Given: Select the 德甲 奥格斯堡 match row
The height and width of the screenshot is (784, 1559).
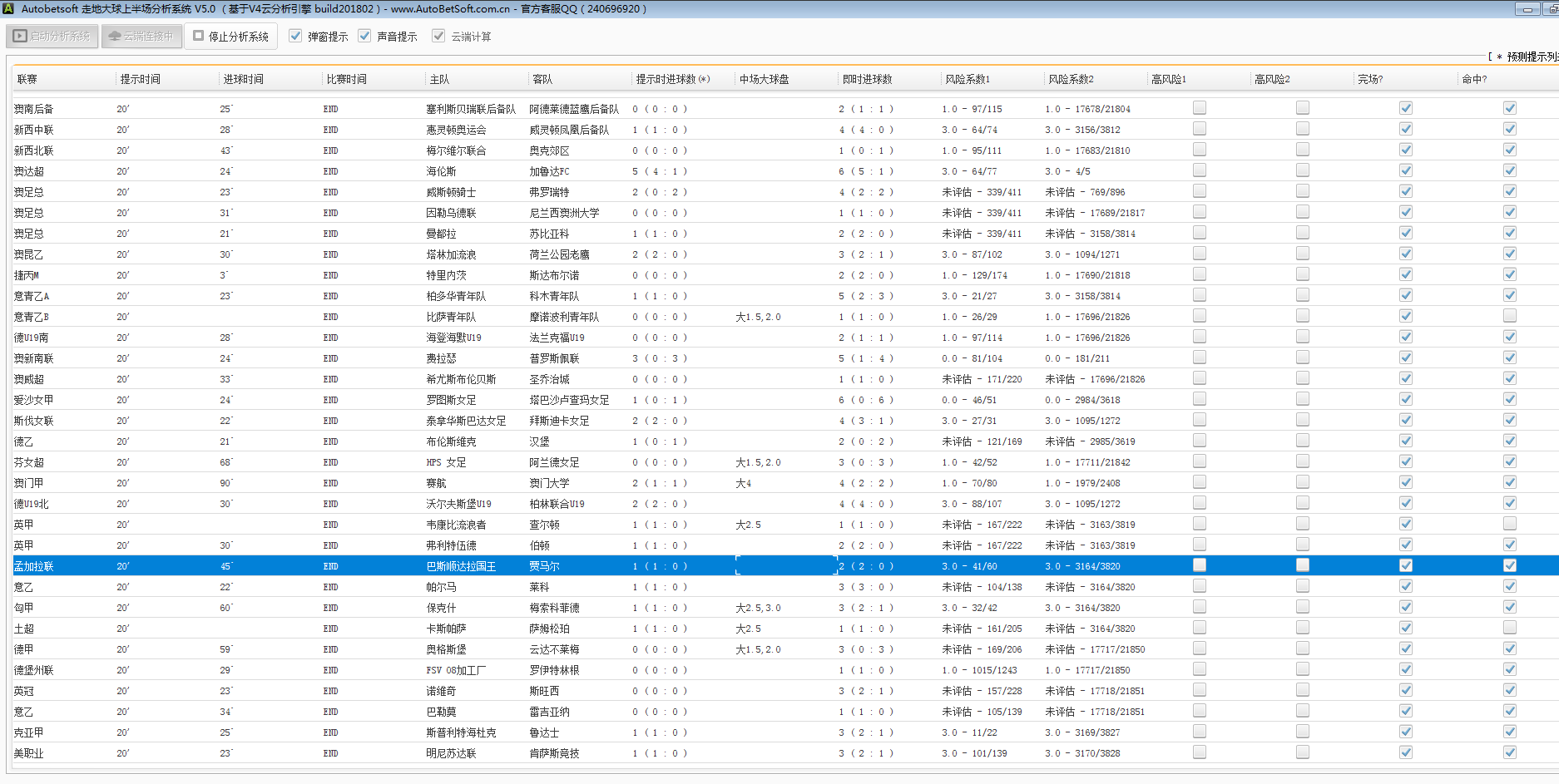Looking at the screenshot, I should tap(447, 649).
